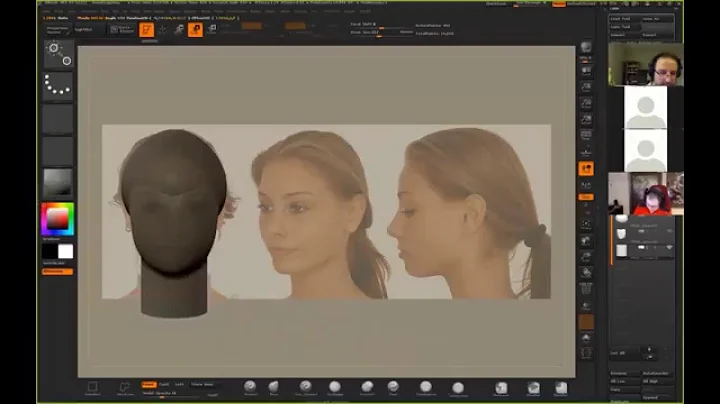Select the lower subtool thumbnail

[x=621, y=251]
